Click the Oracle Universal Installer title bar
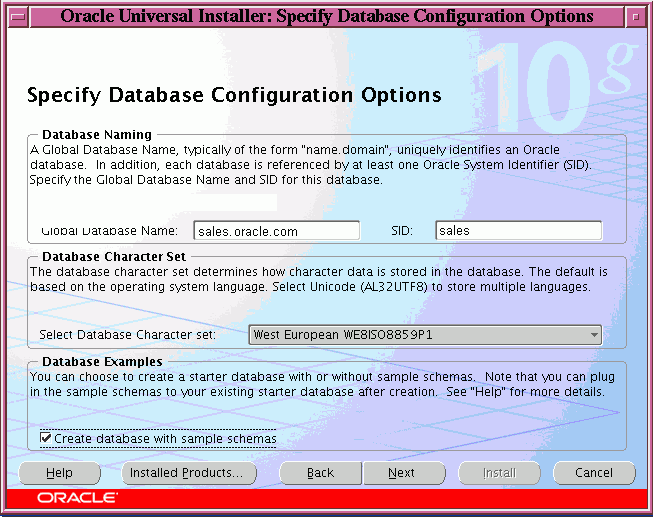 coord(326,16)
